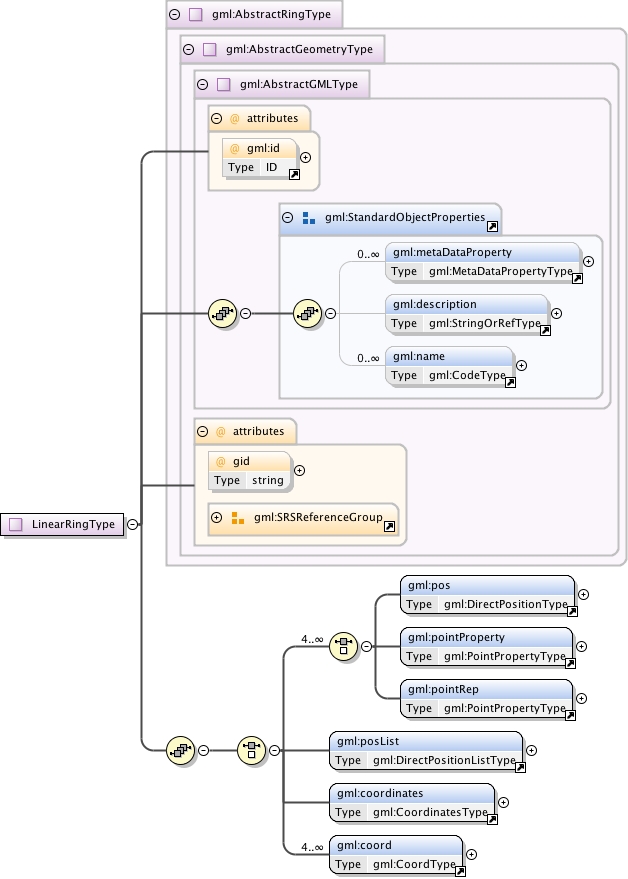Screen dimensions: 628x879
Task: Click the gml:id attribute's ID type value
Action: (271, 167)
